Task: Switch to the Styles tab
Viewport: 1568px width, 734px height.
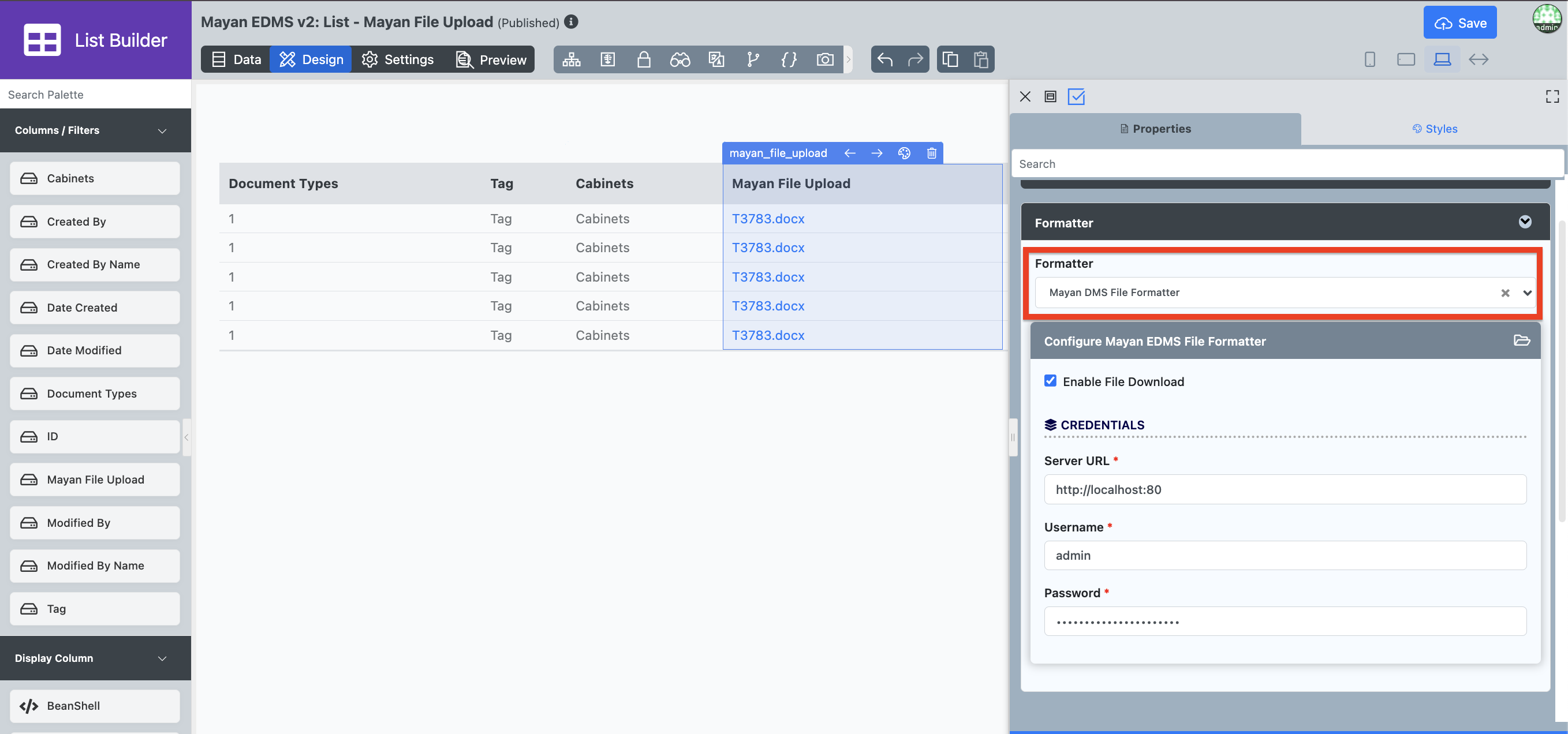Action: pyautogui.click(x=1434, y=129)
